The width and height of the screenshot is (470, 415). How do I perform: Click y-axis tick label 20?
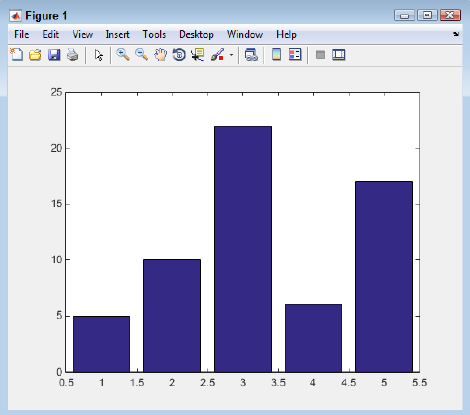click(57, 148)
